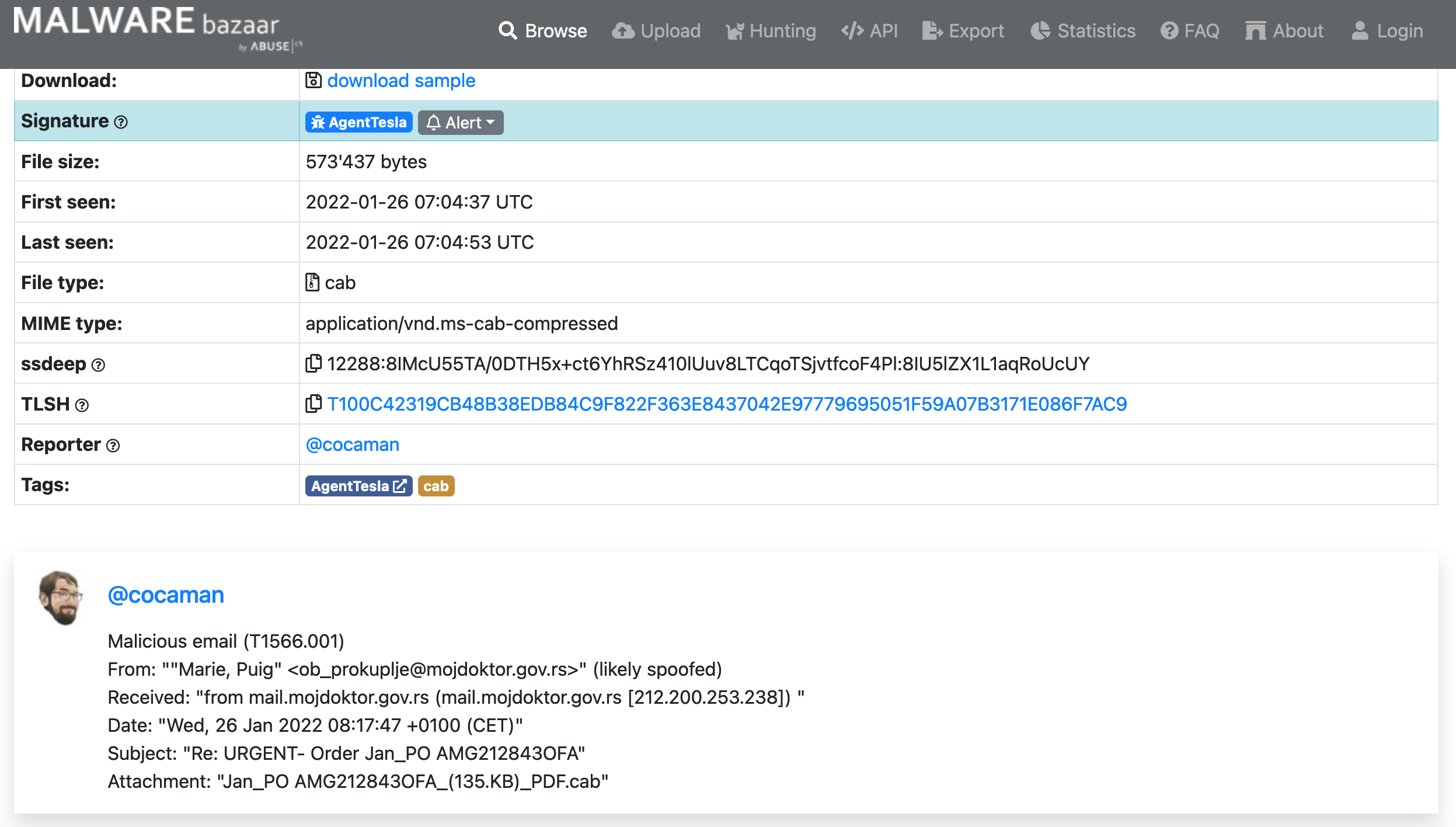This screenshot has width=1456, height=827.
Task: Click the cab file type tag
Action: 435,486
